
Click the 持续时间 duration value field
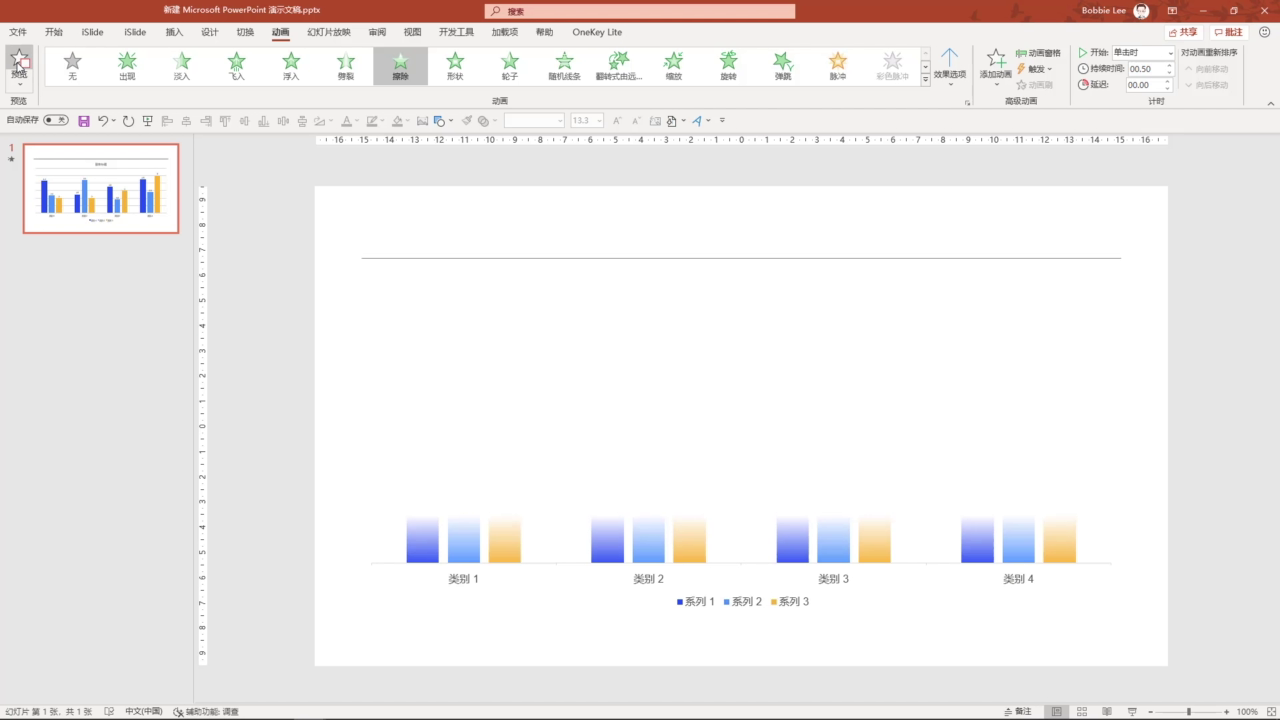(x=1146, y=69)
